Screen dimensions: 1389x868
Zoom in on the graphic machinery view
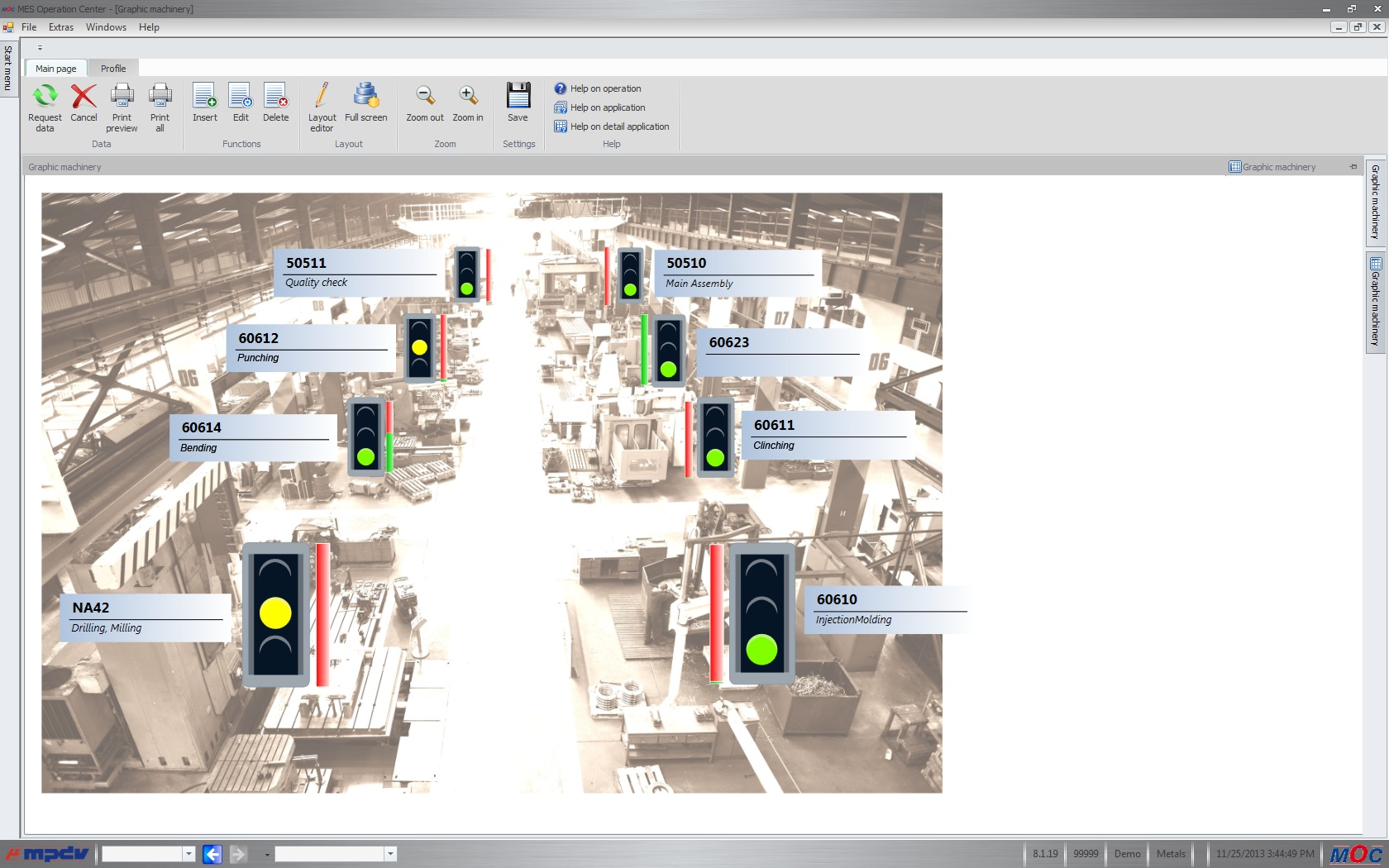pyautogui.click(x=467, y=101)
